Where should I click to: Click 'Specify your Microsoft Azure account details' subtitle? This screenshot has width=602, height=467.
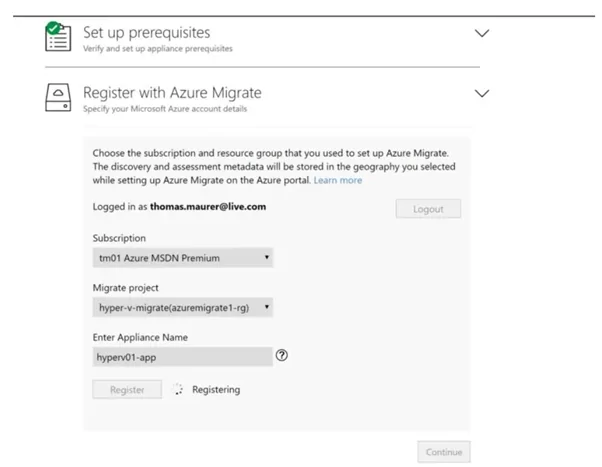point(165,109)
